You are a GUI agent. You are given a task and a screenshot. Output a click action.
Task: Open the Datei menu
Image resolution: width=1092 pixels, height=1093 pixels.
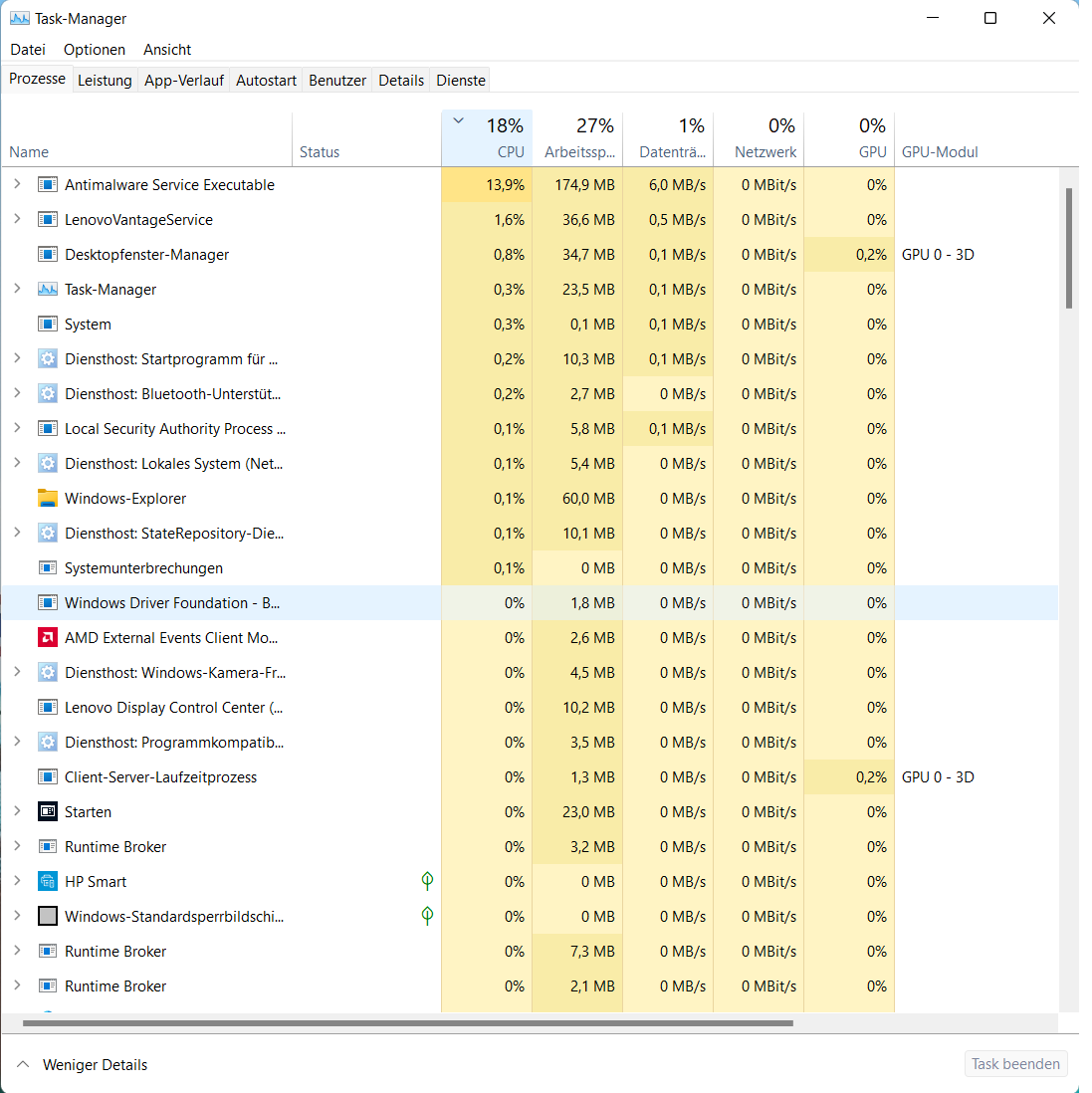pyautogui.click(x=28, y=50)
